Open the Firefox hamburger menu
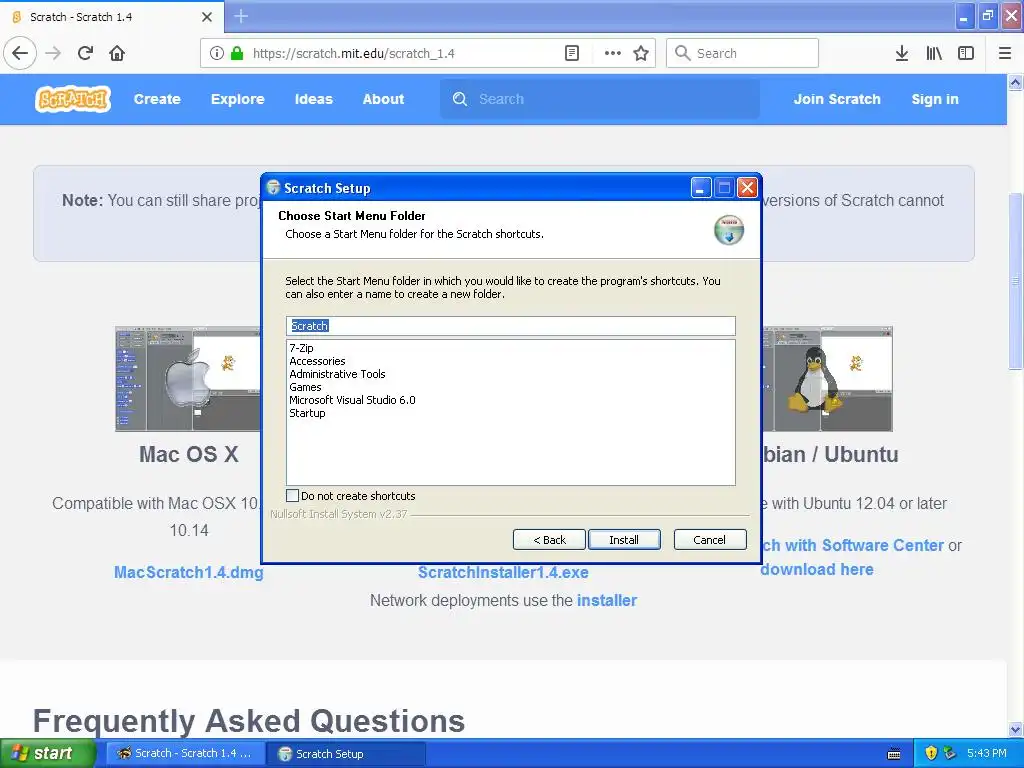The width and height of the screenshot is (1024, 768). [x=1005, y=53]
